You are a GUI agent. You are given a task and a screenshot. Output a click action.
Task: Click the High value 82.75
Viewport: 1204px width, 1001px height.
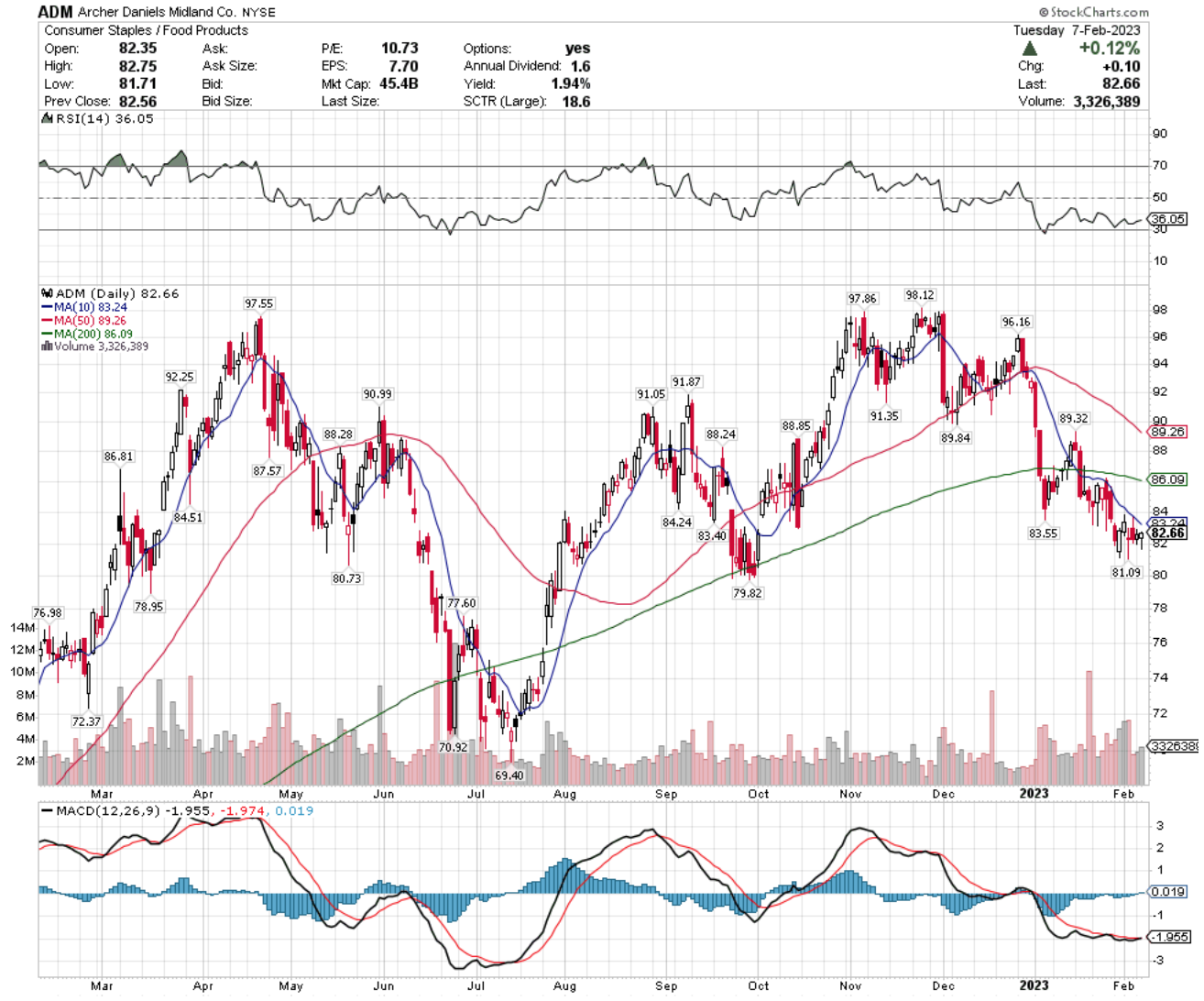pos(137,66)
